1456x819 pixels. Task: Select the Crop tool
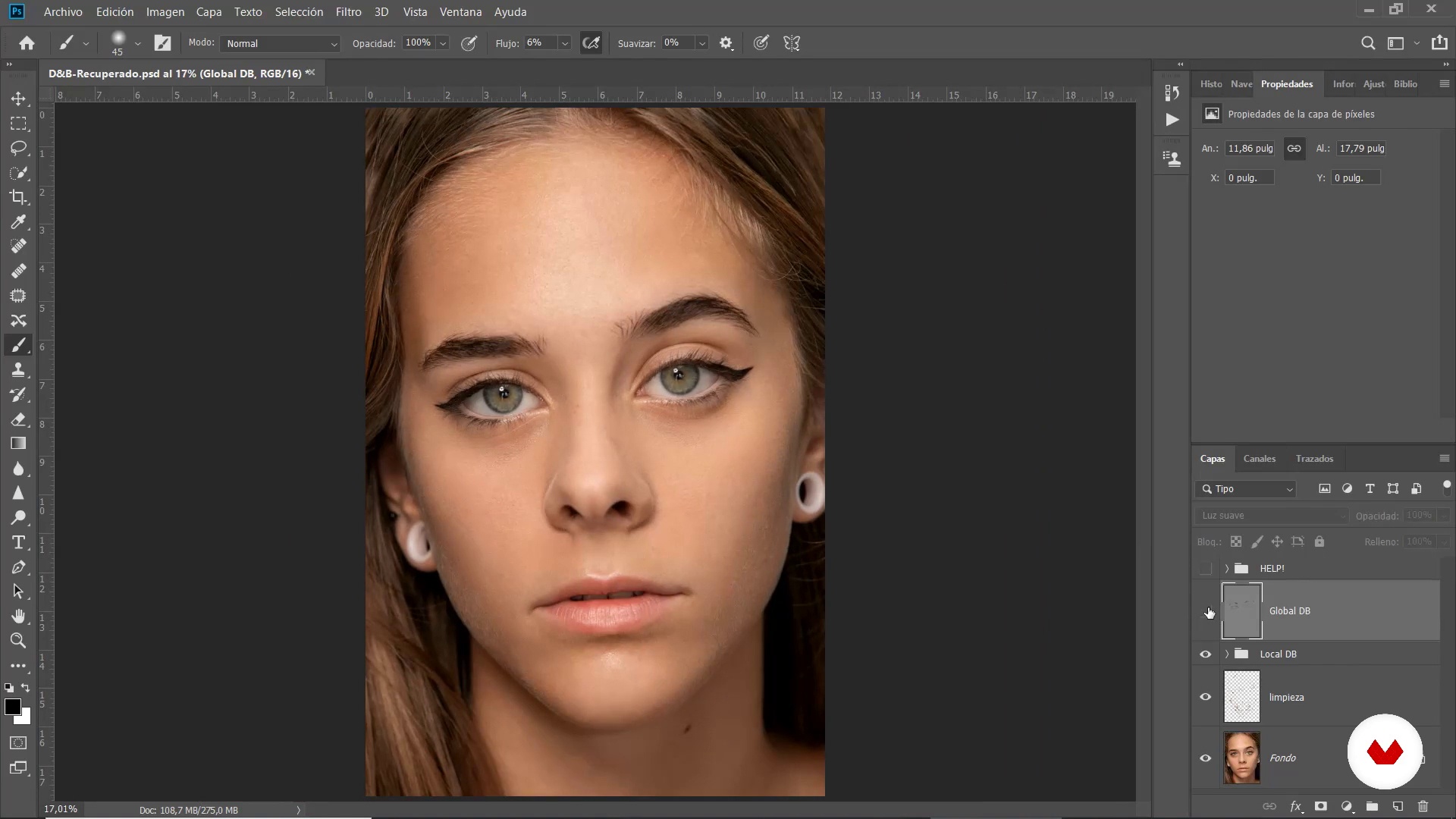[18, 197]
